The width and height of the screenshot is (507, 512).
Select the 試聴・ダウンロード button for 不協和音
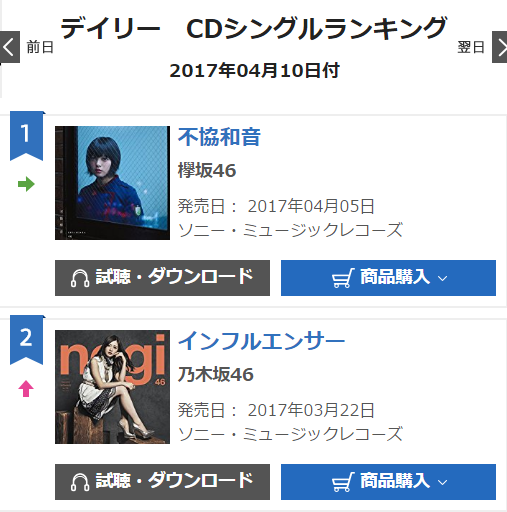[x=162, y=278]
